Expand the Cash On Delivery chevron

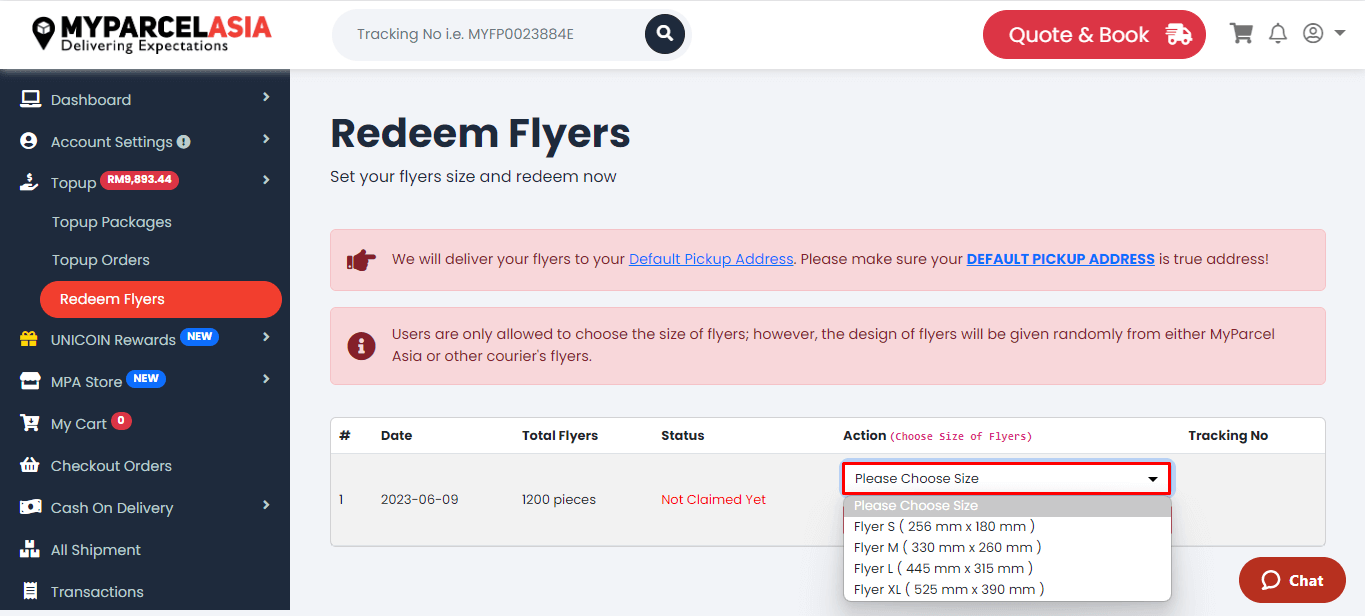266,505
